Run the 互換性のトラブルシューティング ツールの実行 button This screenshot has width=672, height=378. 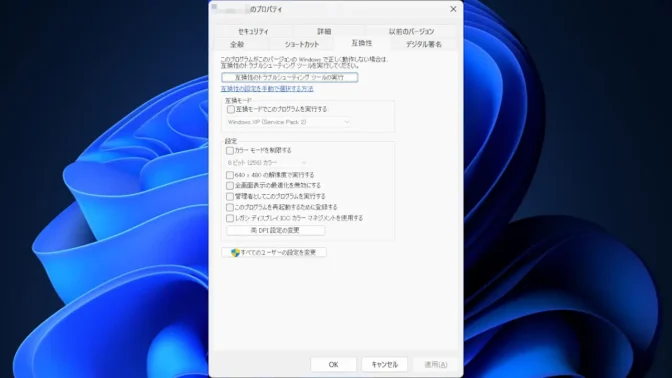coord(290,78)
